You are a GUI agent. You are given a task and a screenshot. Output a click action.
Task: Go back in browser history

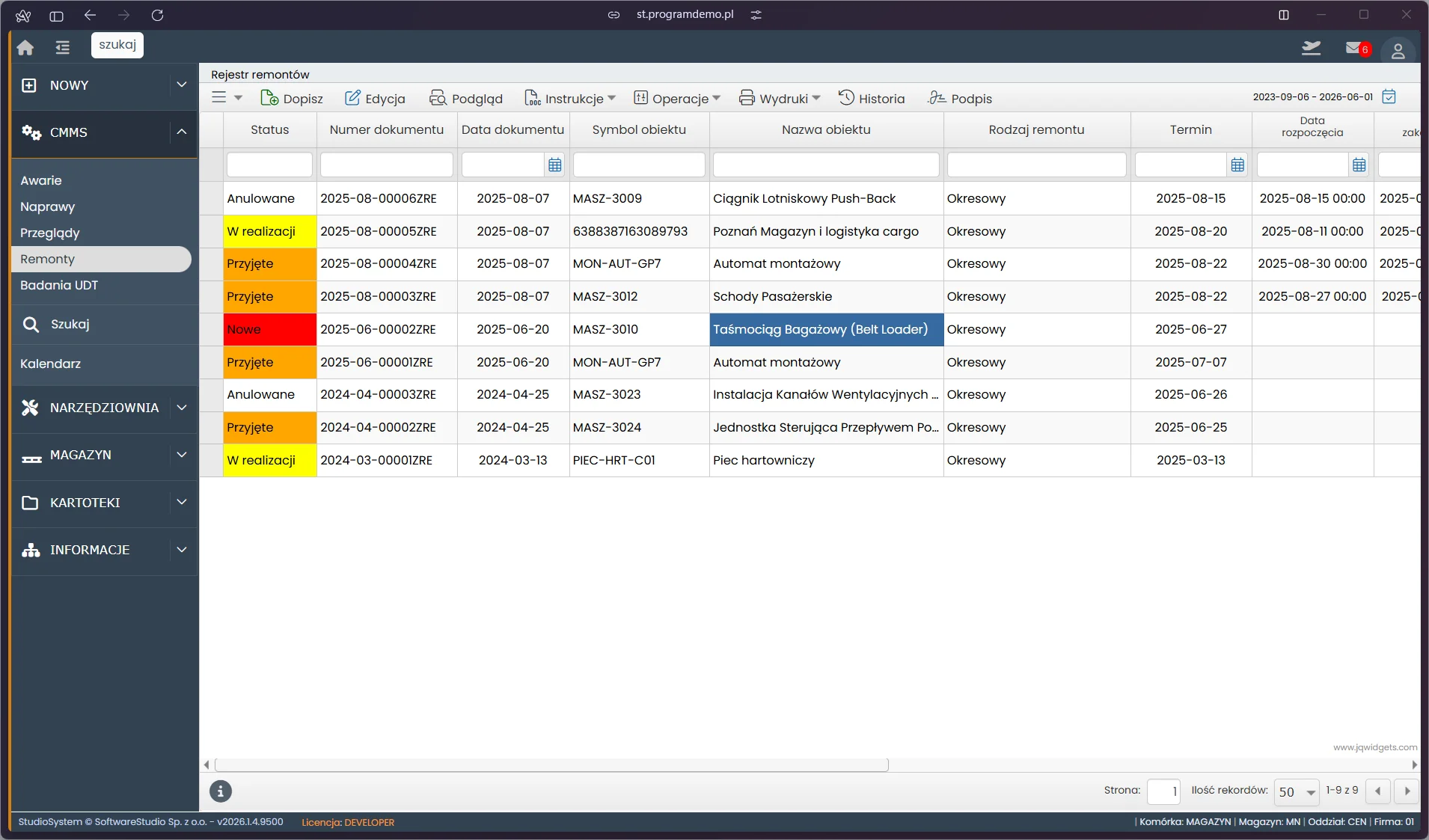(90, 15)
